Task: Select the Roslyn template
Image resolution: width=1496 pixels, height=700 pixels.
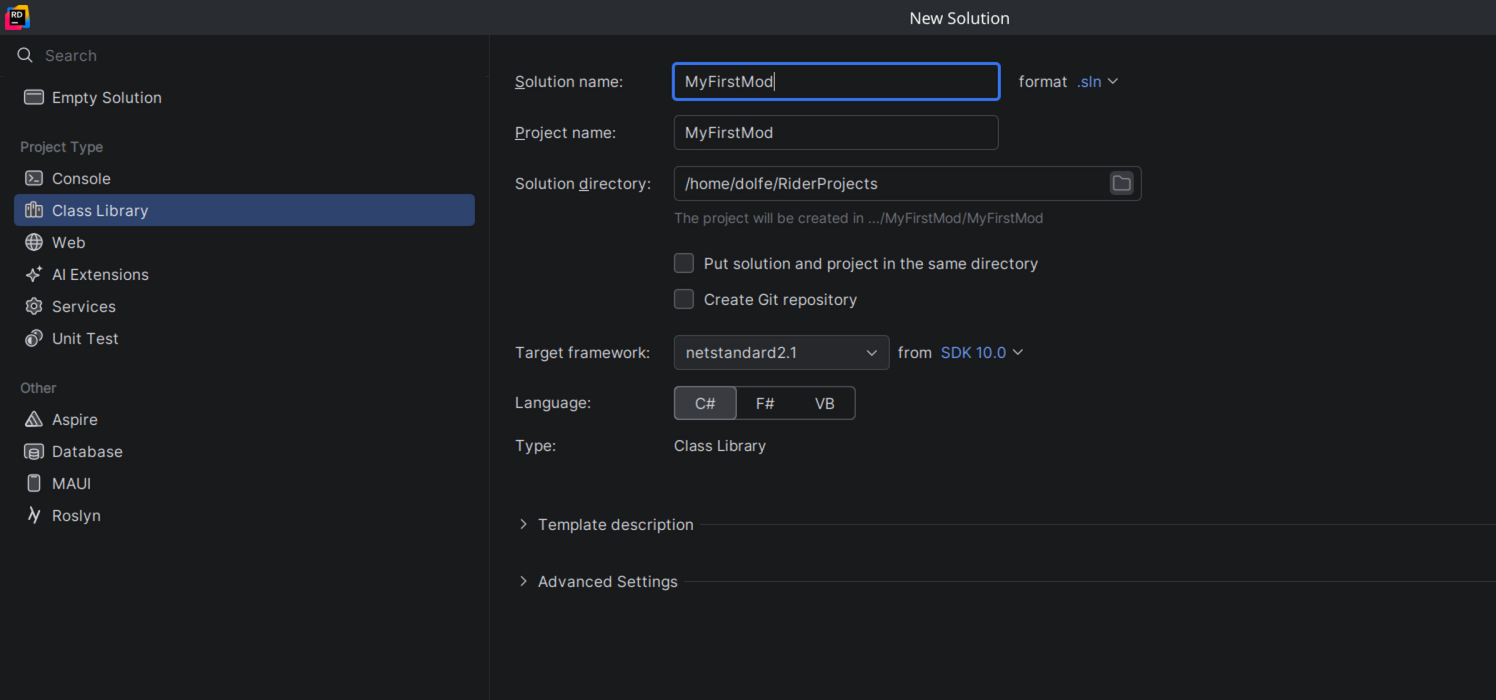Action: [76, 515]
